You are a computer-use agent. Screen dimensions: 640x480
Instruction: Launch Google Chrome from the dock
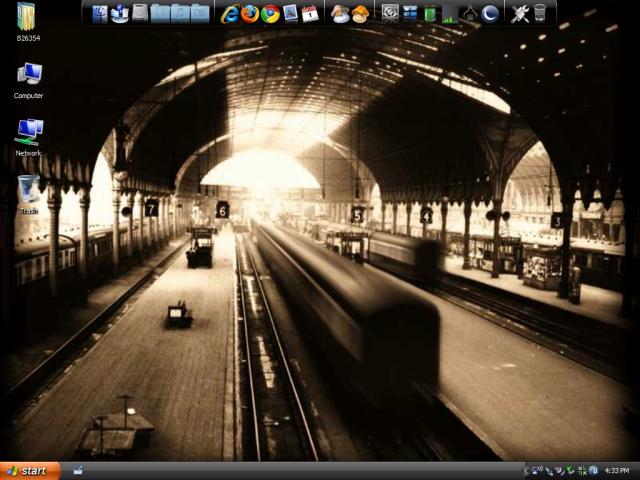tap(270, 14)
